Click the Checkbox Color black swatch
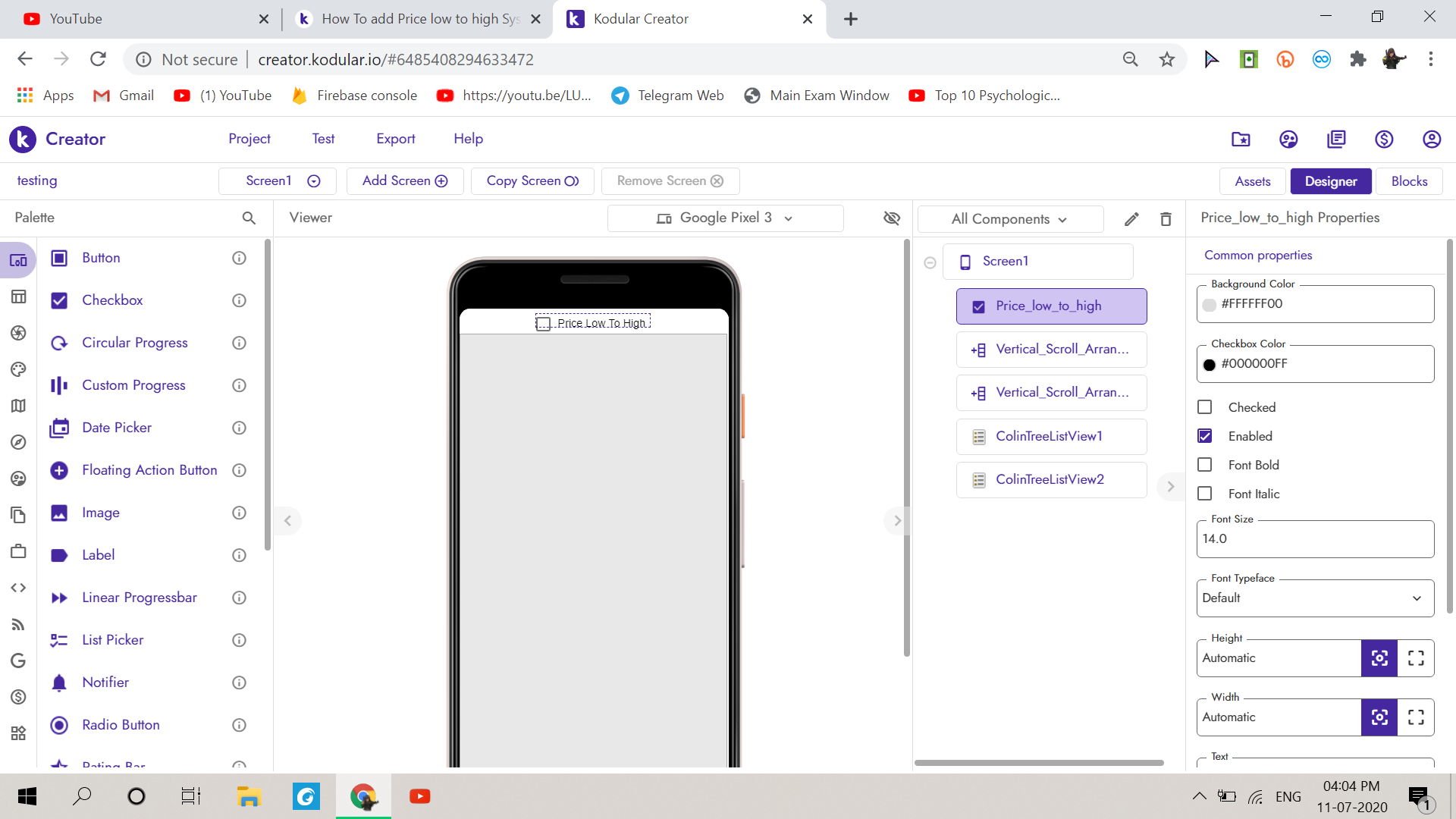The height and width of the screenshot is (819, 1456). pos(1210,365)
